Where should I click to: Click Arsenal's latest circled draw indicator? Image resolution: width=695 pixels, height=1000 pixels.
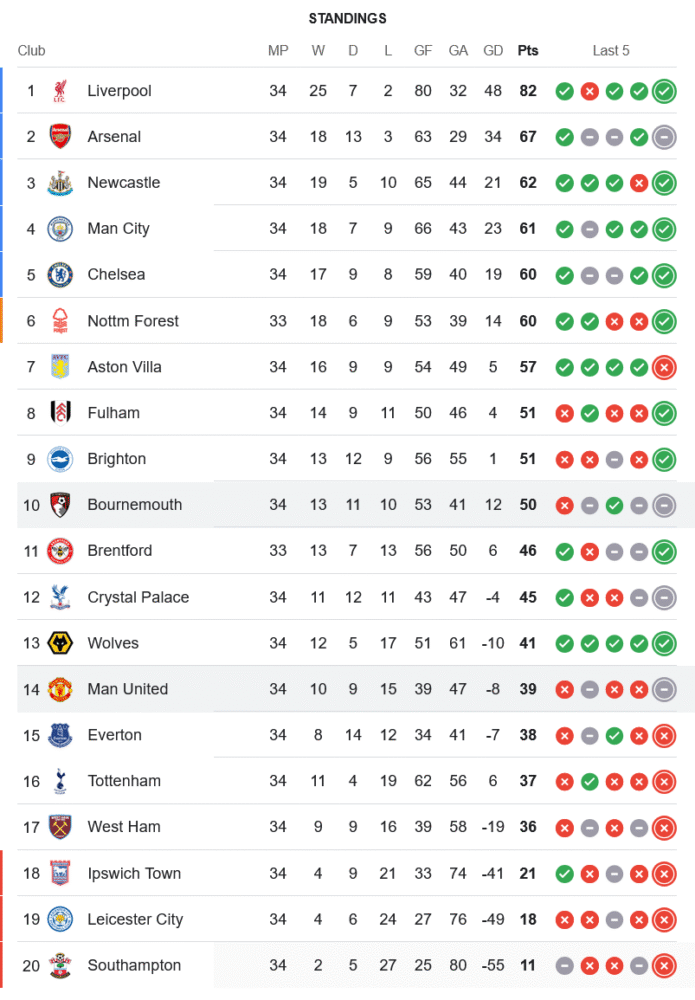click(663, 137)
